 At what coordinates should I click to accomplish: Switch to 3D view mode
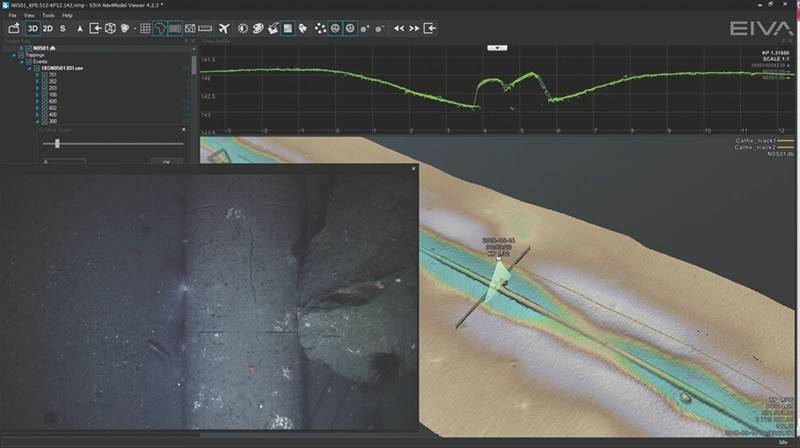click(x=33, y=29)
